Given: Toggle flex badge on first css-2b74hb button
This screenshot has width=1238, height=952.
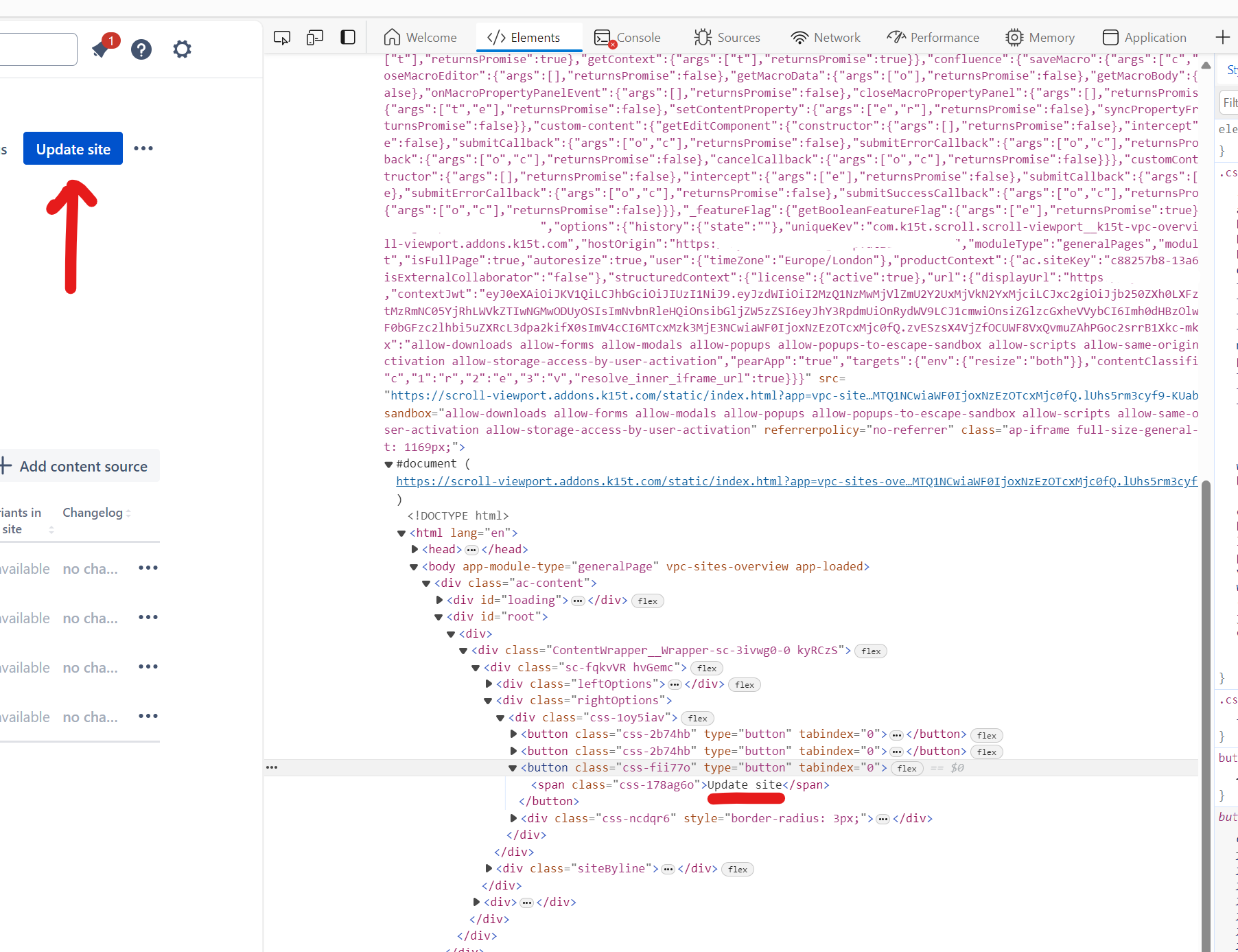Looking at the screenshot, I should point(987,735).
